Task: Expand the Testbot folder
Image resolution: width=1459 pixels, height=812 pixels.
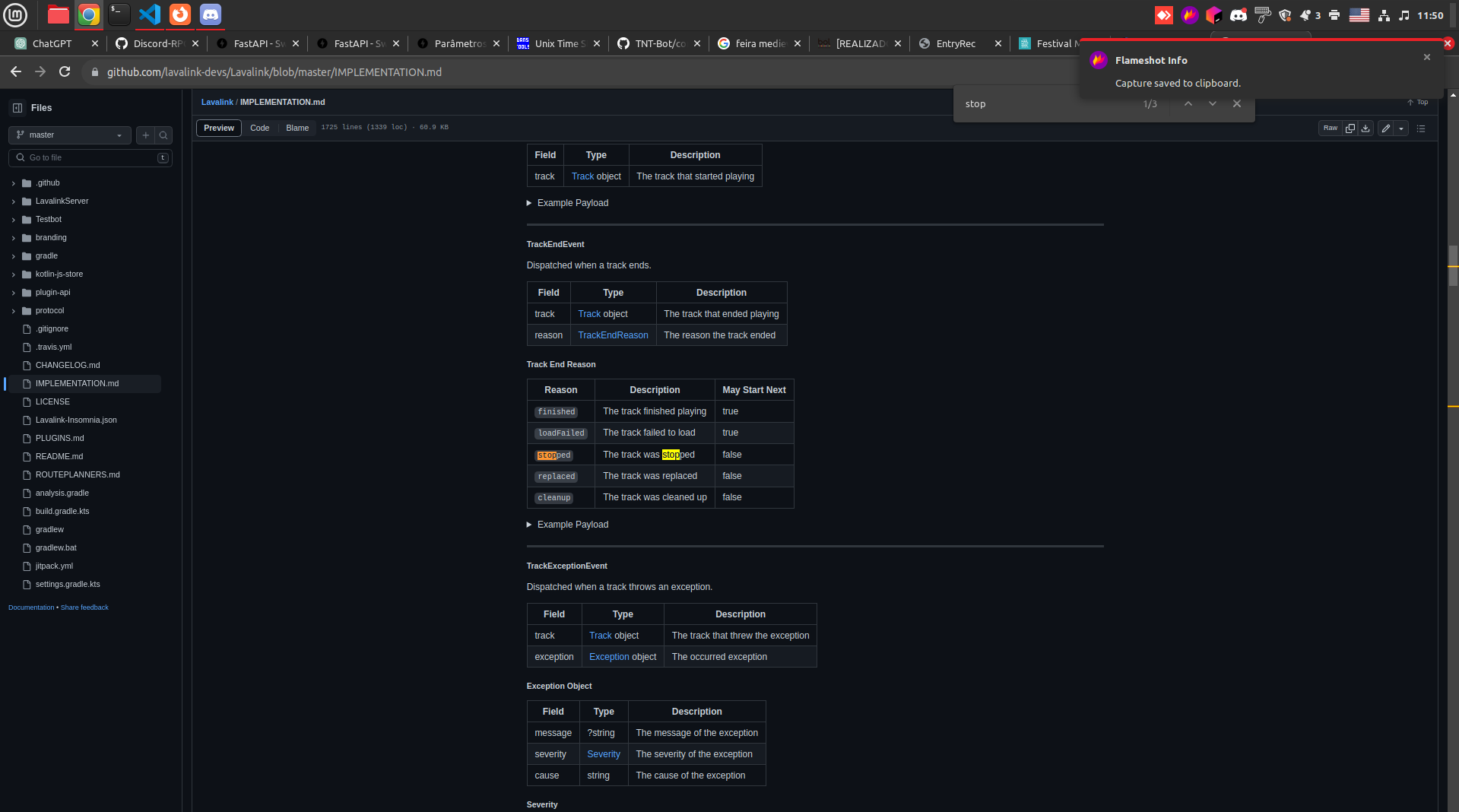Action: coord(14,220)
